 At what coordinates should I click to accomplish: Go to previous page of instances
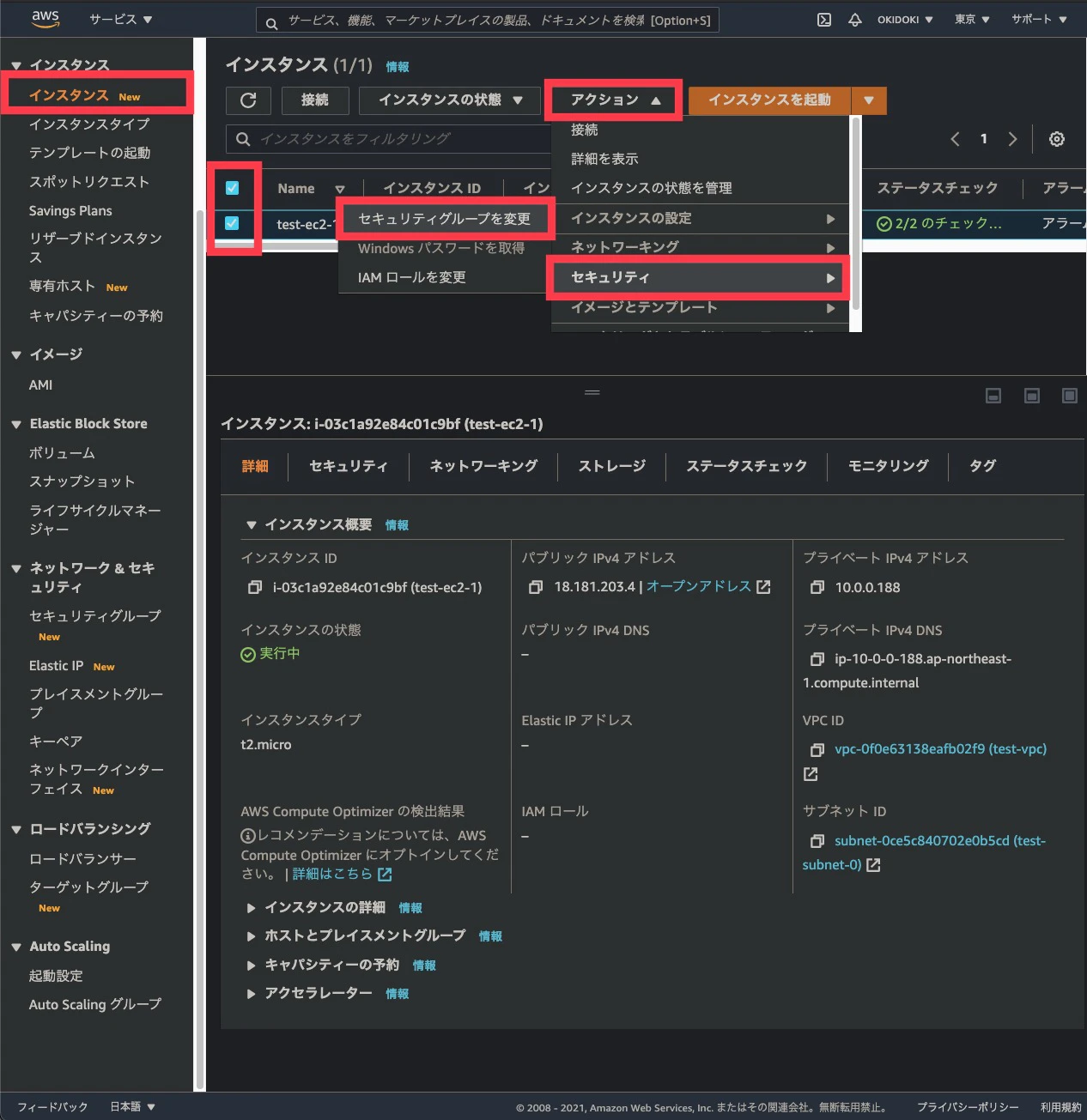coord(955,139)
